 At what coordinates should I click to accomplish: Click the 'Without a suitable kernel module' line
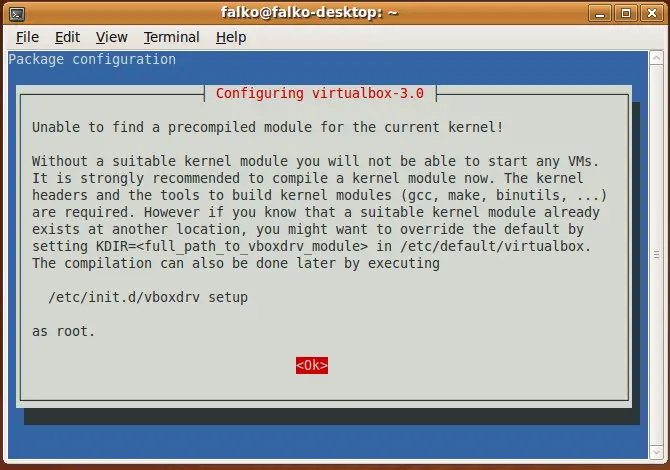[x=315, y=162]
